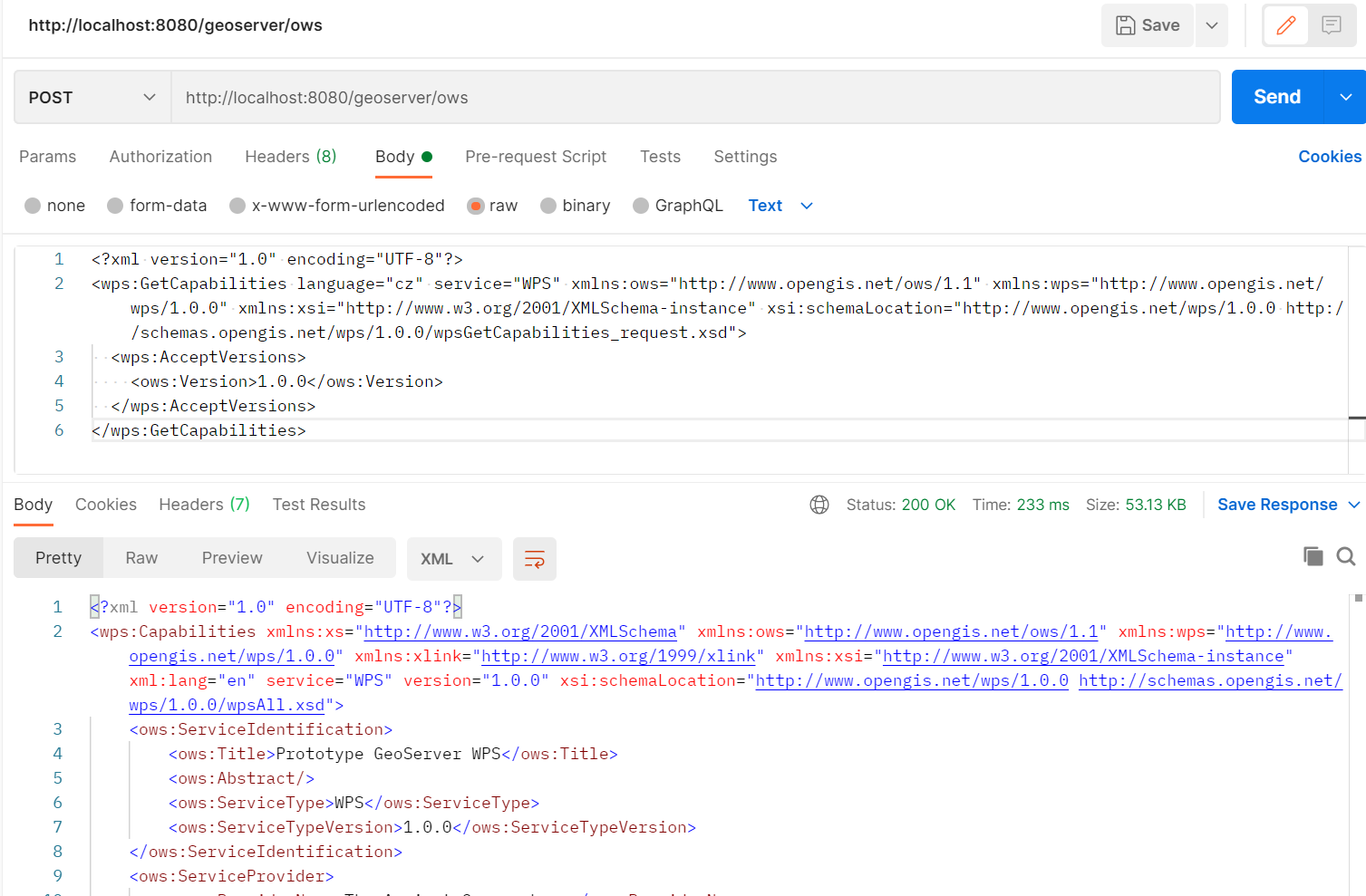Click the globe network icon
This screenshot has height=896, width=1366.
coord(819,505)
